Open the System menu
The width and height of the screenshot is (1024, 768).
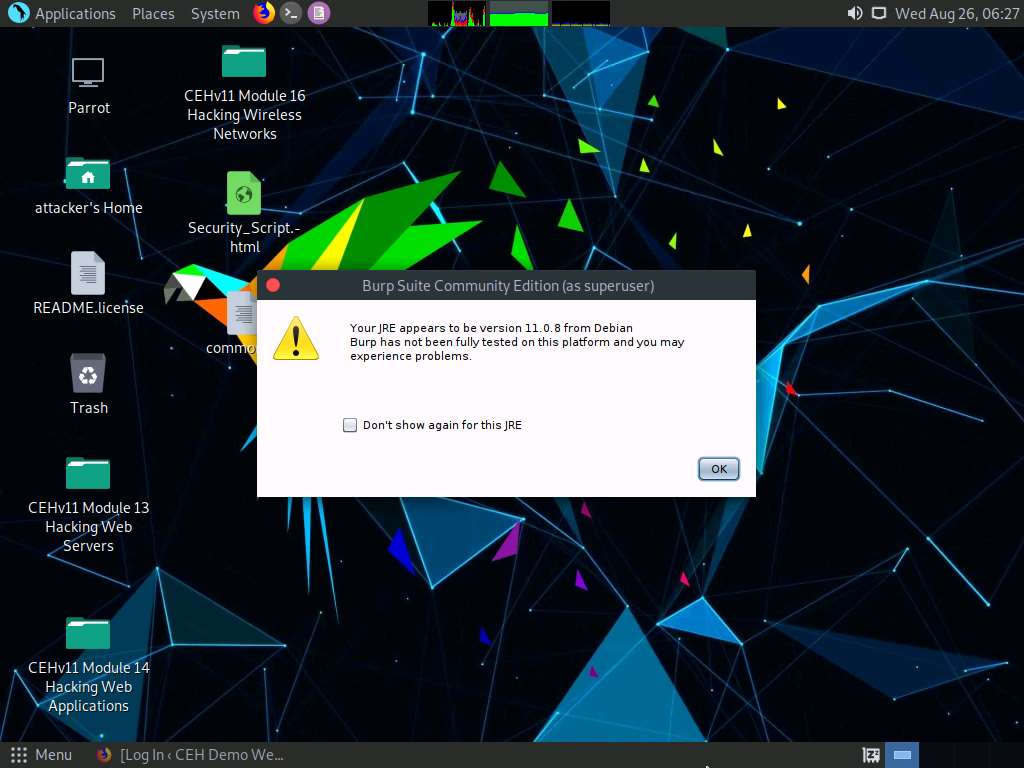(215, 13)
